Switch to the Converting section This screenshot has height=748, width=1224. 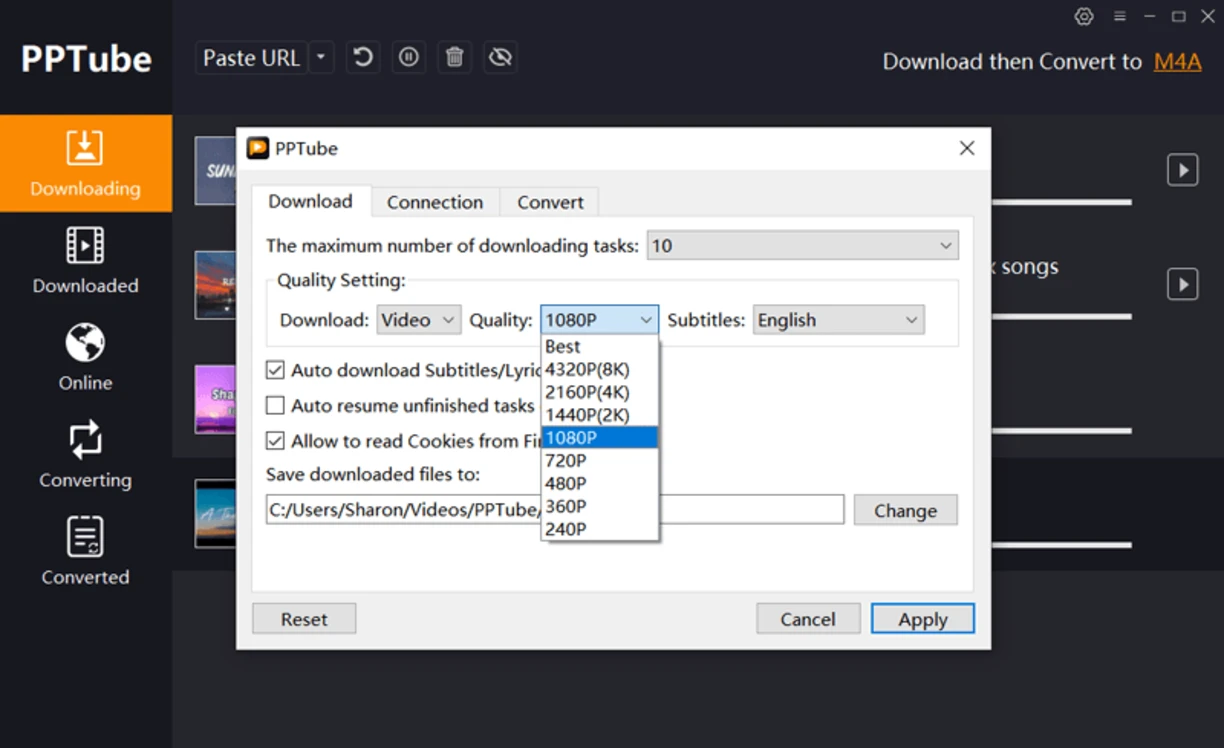point(85,454)
